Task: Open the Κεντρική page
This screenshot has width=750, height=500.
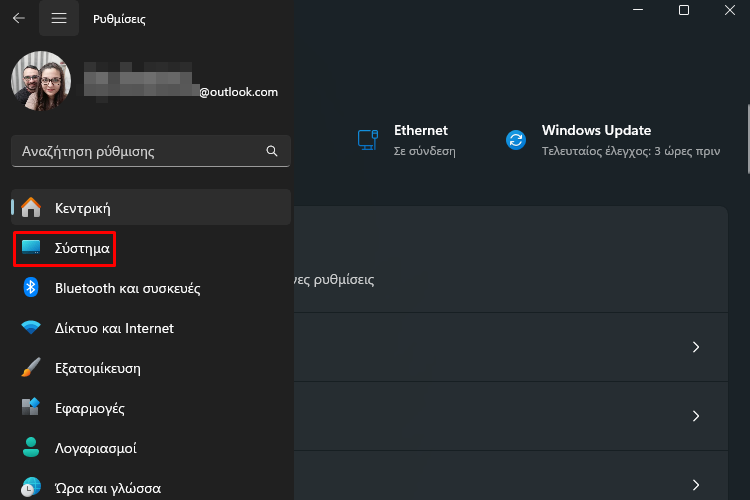Action: [151, 207]
